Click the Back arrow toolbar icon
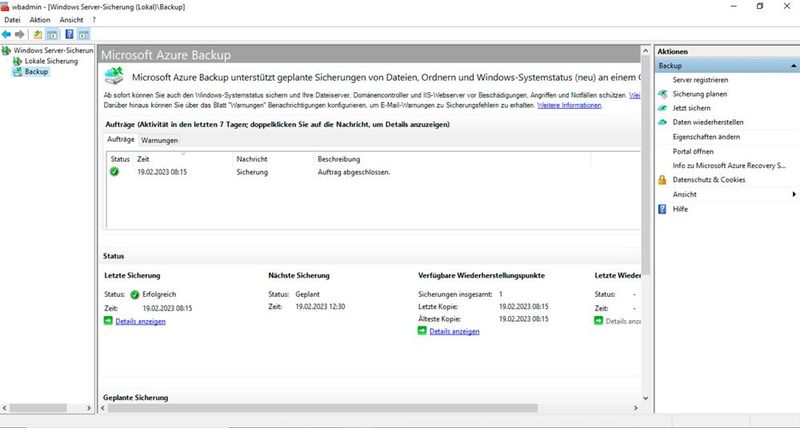This screenshot has height=428, width=800. (x=6, y=34)
